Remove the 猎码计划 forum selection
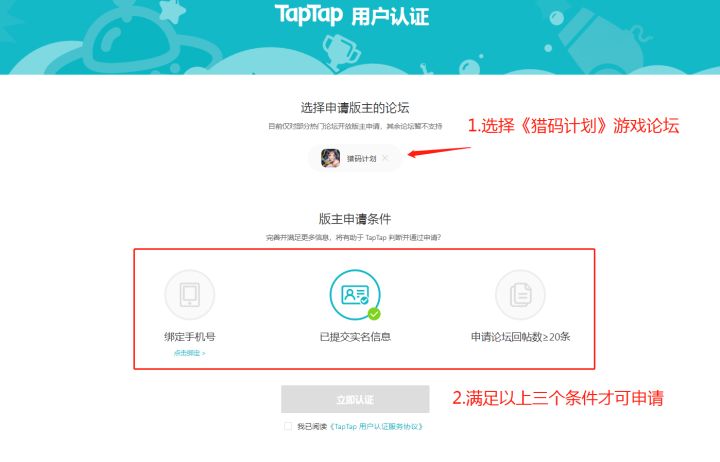Image resolution: width=720 pixels, height=462 pixels. click(x=385, y=158)
